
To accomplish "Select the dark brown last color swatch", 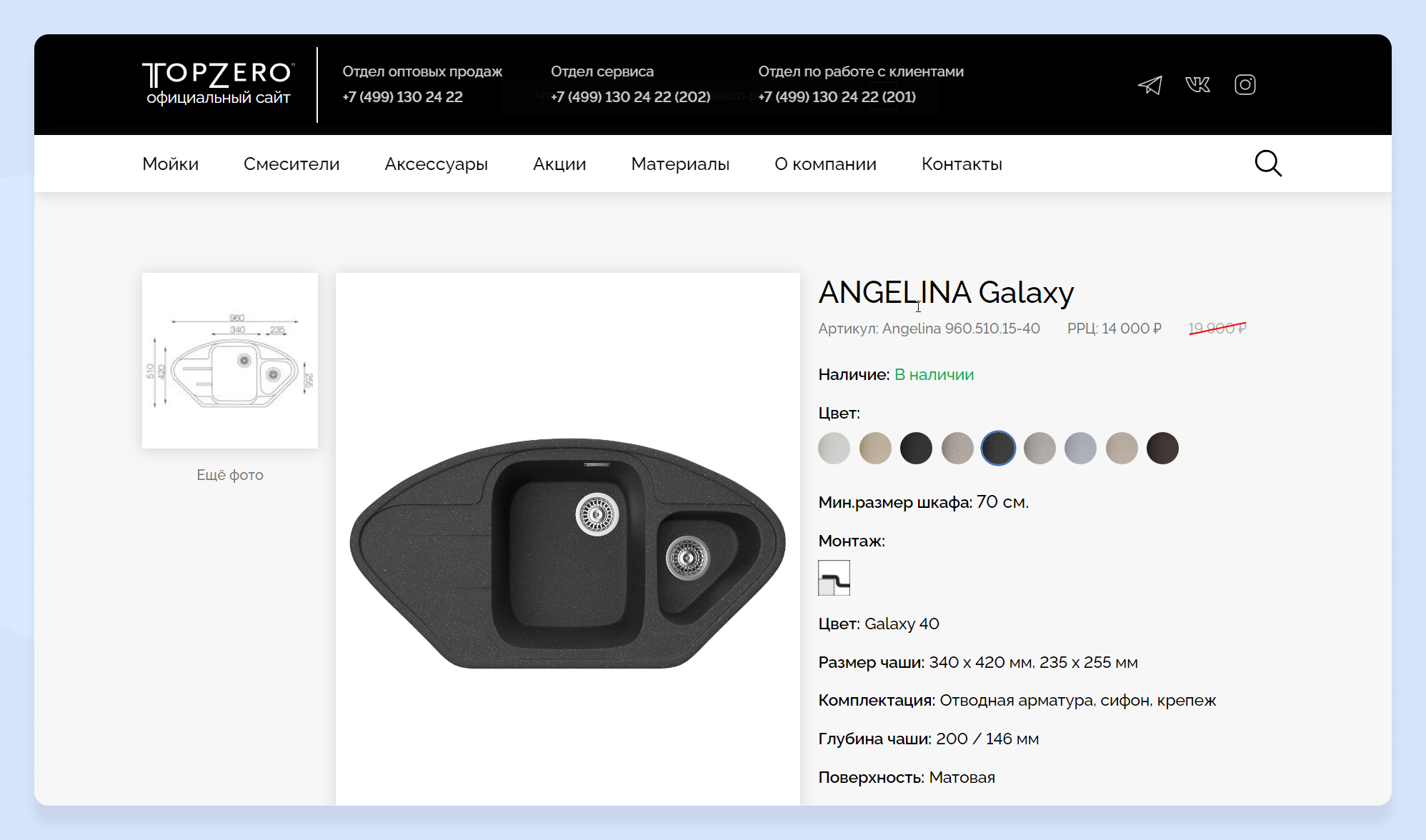I will point(1162,449).
